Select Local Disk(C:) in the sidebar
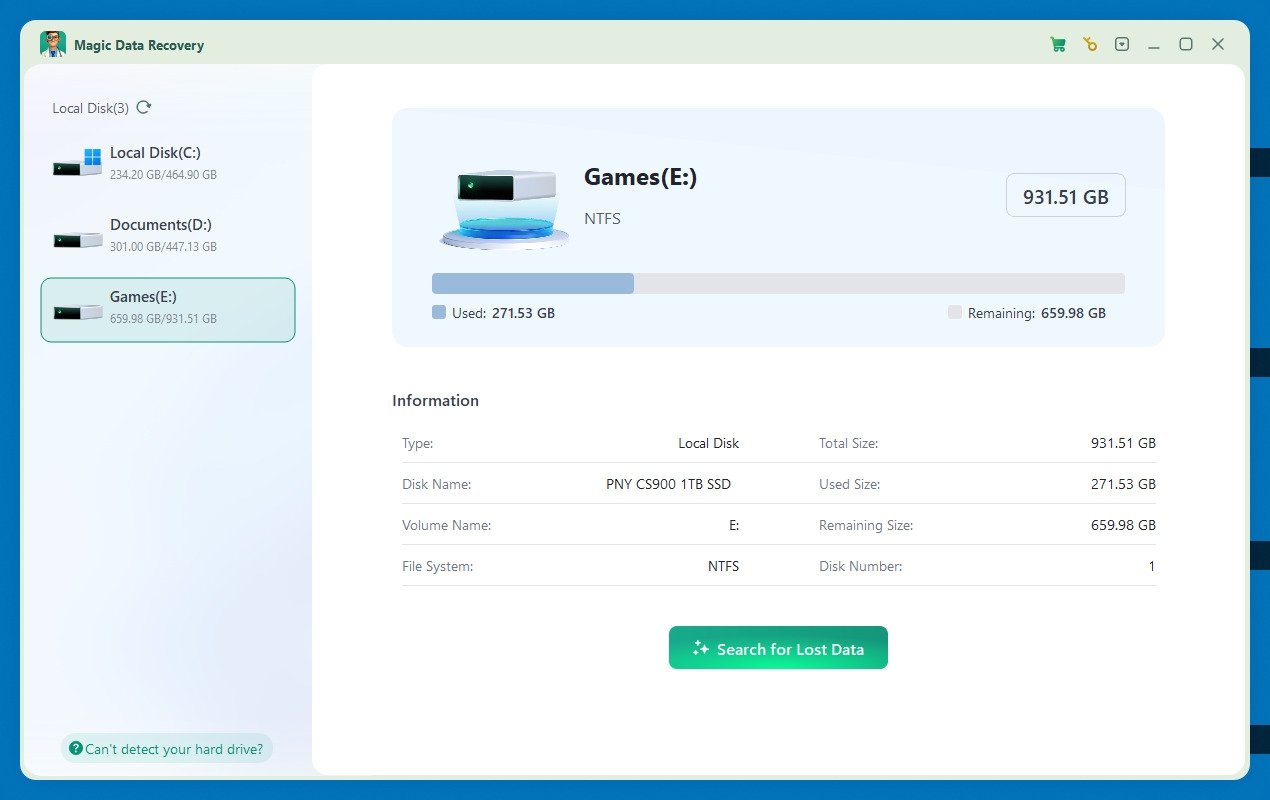Screen dimensions: 1270x800 click(x=167, y=163)
